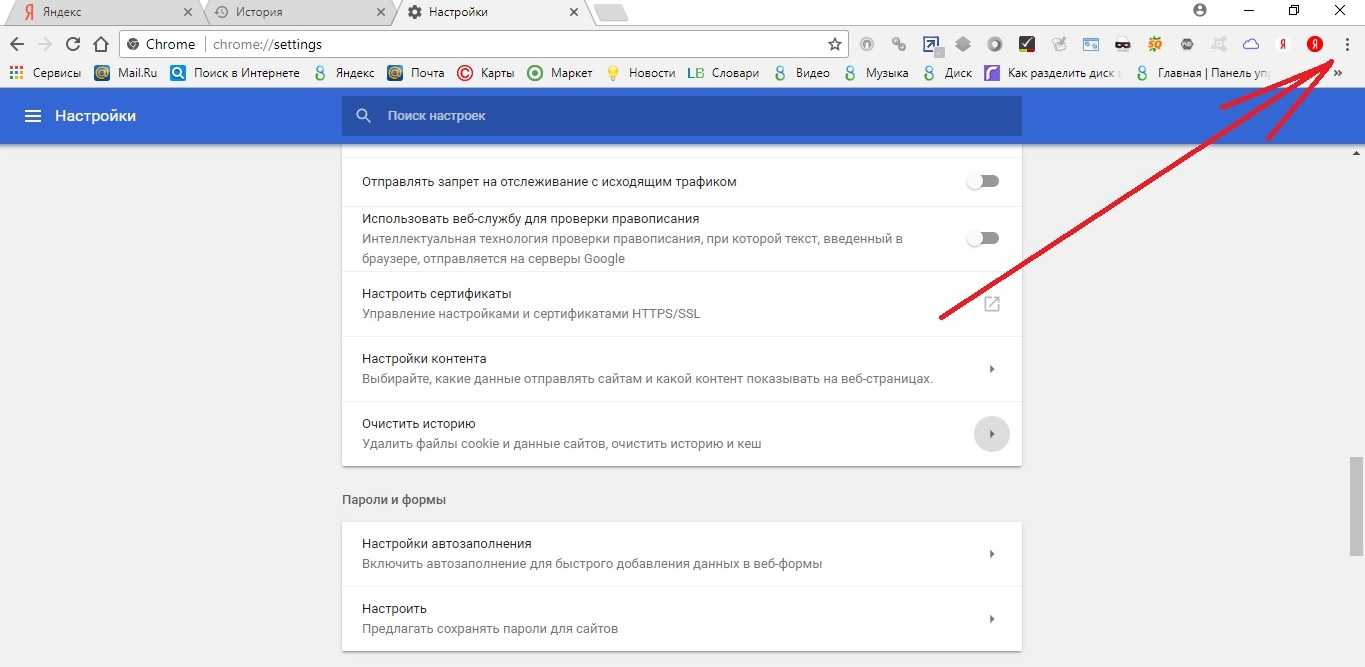This screenshot has width=1365, height=667.
Task: Click the orange 50 extension icon
Action: tap(1155, 44)
